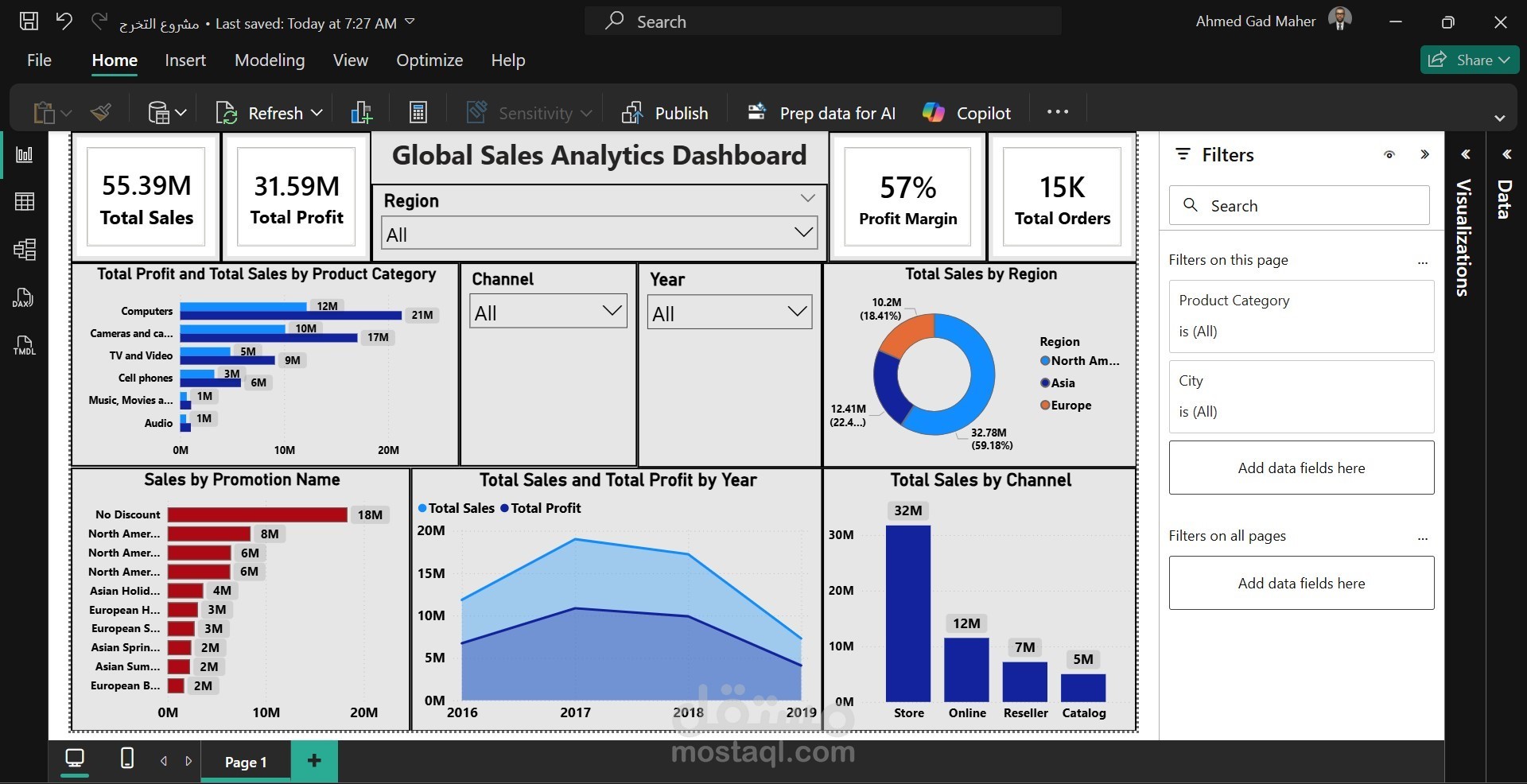Click the Undo arrow icon
The image size is (1527, 784).
pos(64,21)
